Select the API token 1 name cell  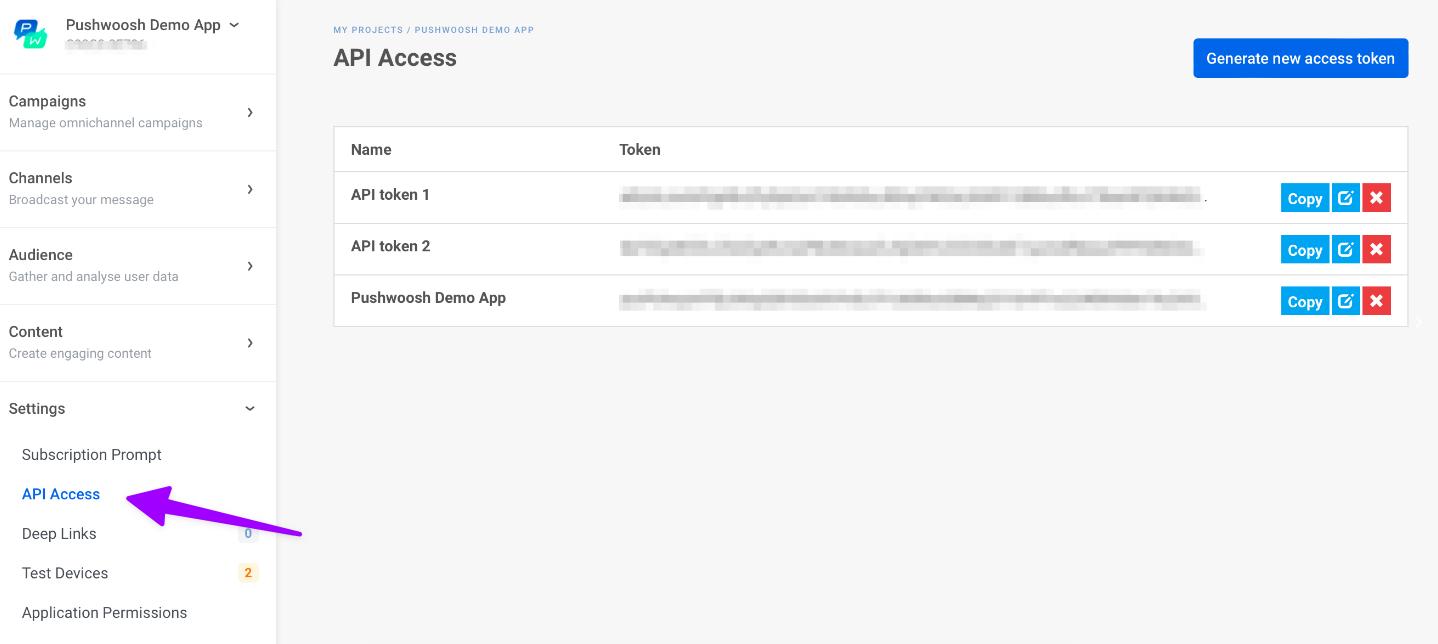pos(390,194)
